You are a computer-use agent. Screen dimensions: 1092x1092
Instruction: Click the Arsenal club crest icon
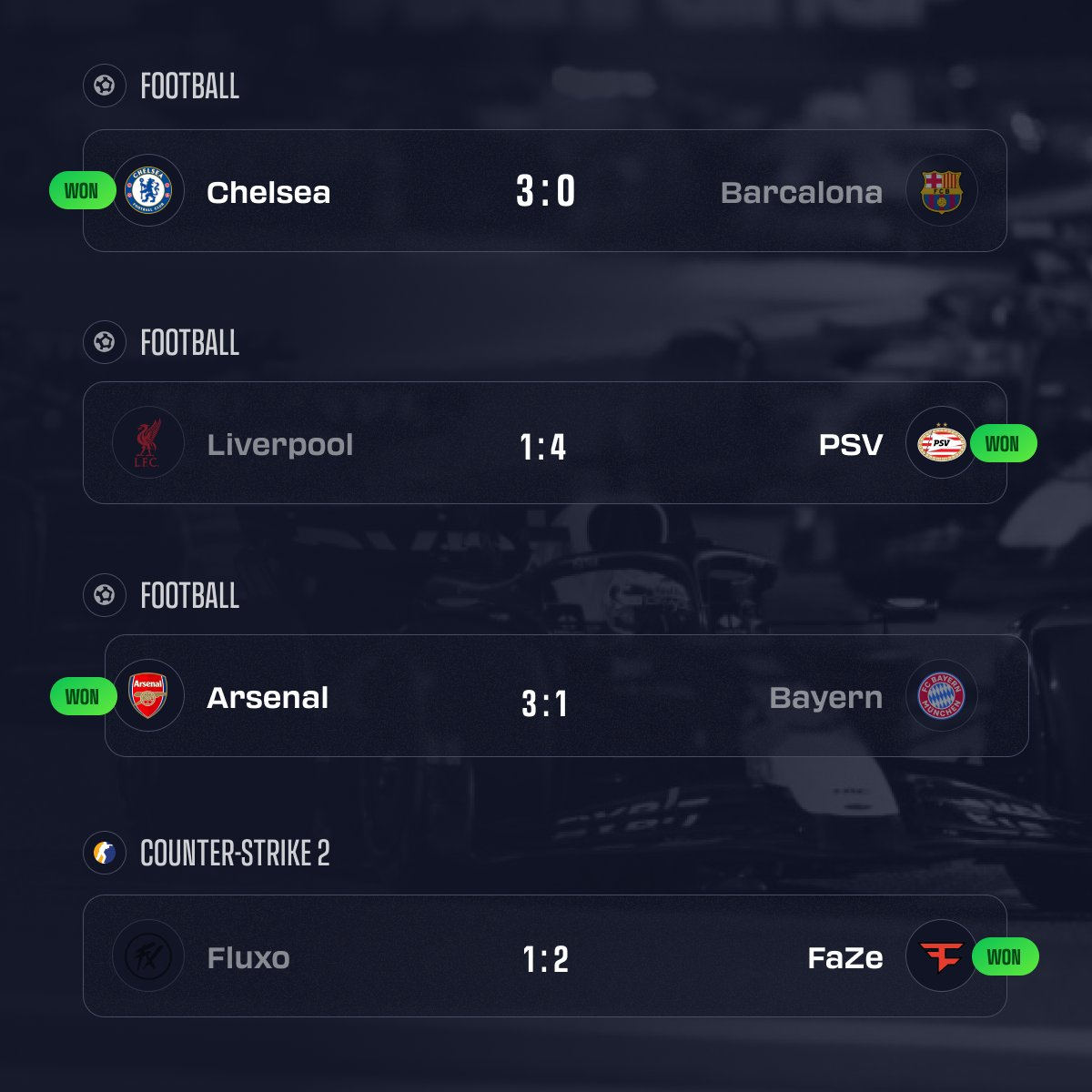148,696
